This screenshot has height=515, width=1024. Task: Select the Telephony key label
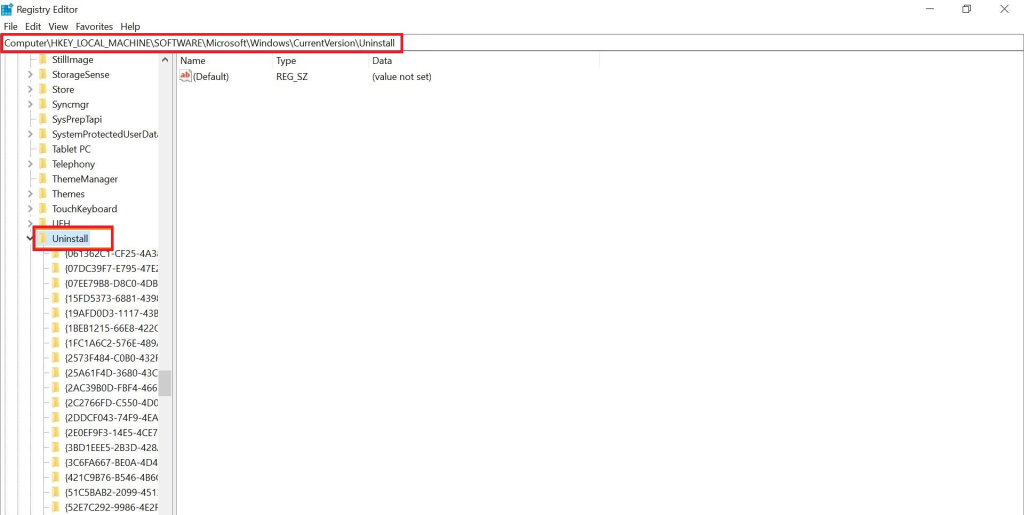click(73, 164)
